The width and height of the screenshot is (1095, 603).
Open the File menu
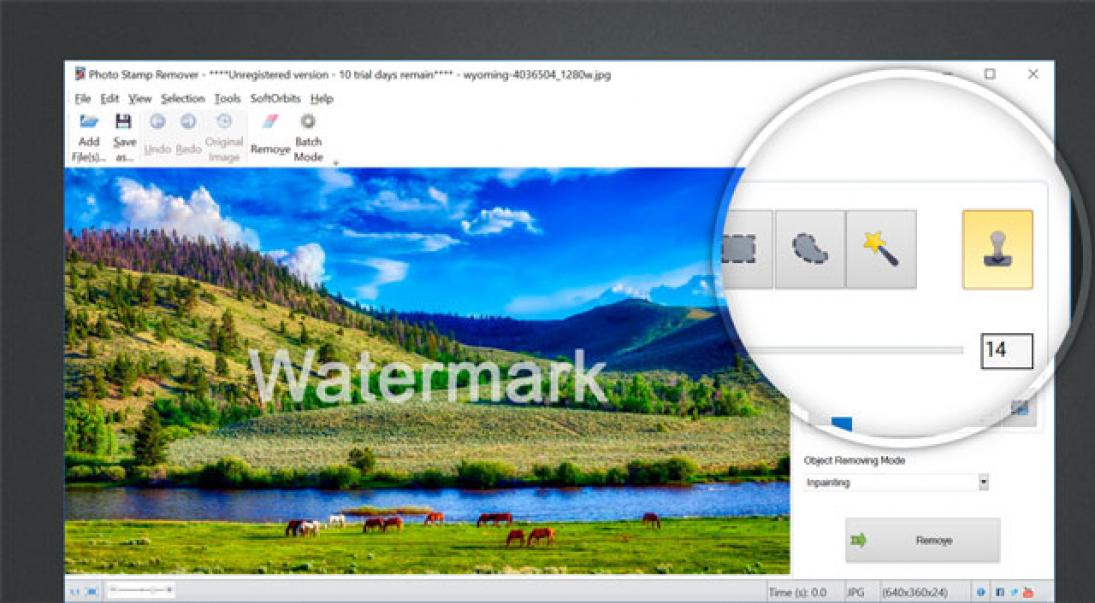[82, 99]
